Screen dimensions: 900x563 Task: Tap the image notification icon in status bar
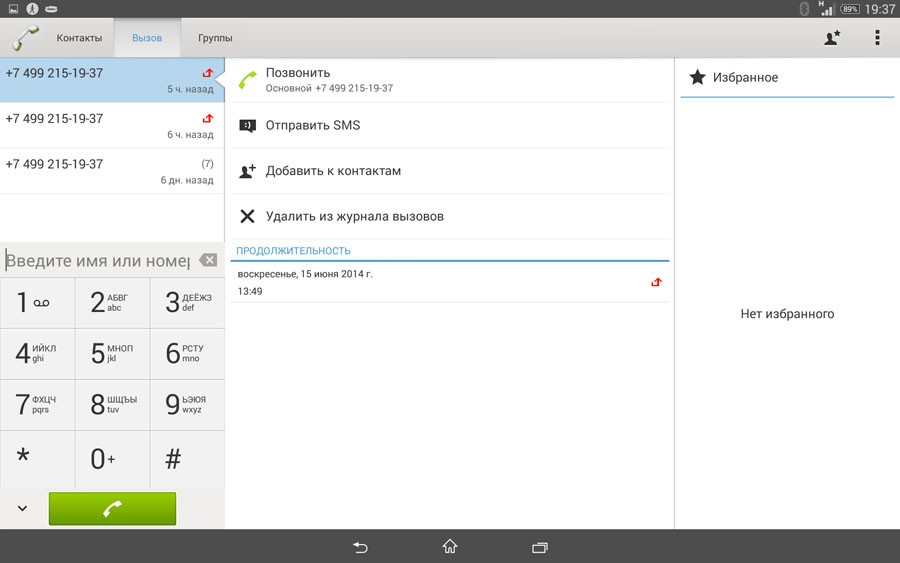[13, 9]
